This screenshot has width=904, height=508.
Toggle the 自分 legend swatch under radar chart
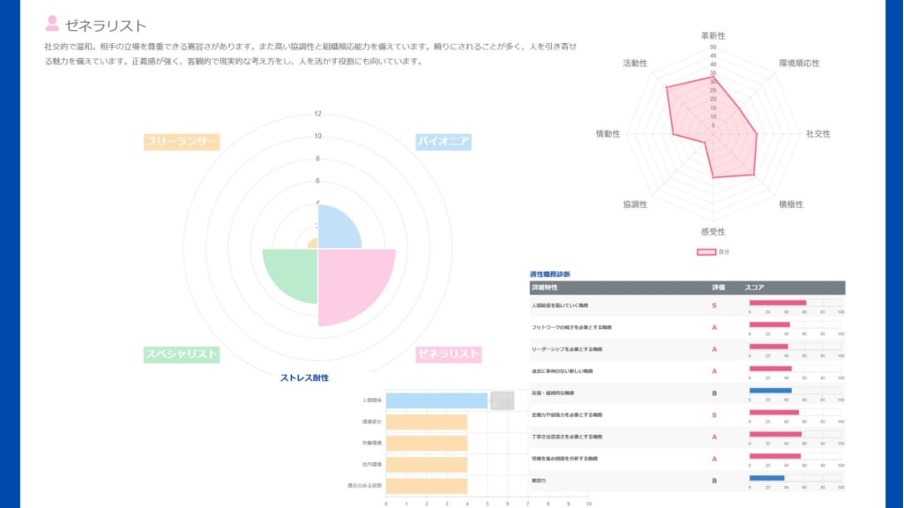coord(706,252)
